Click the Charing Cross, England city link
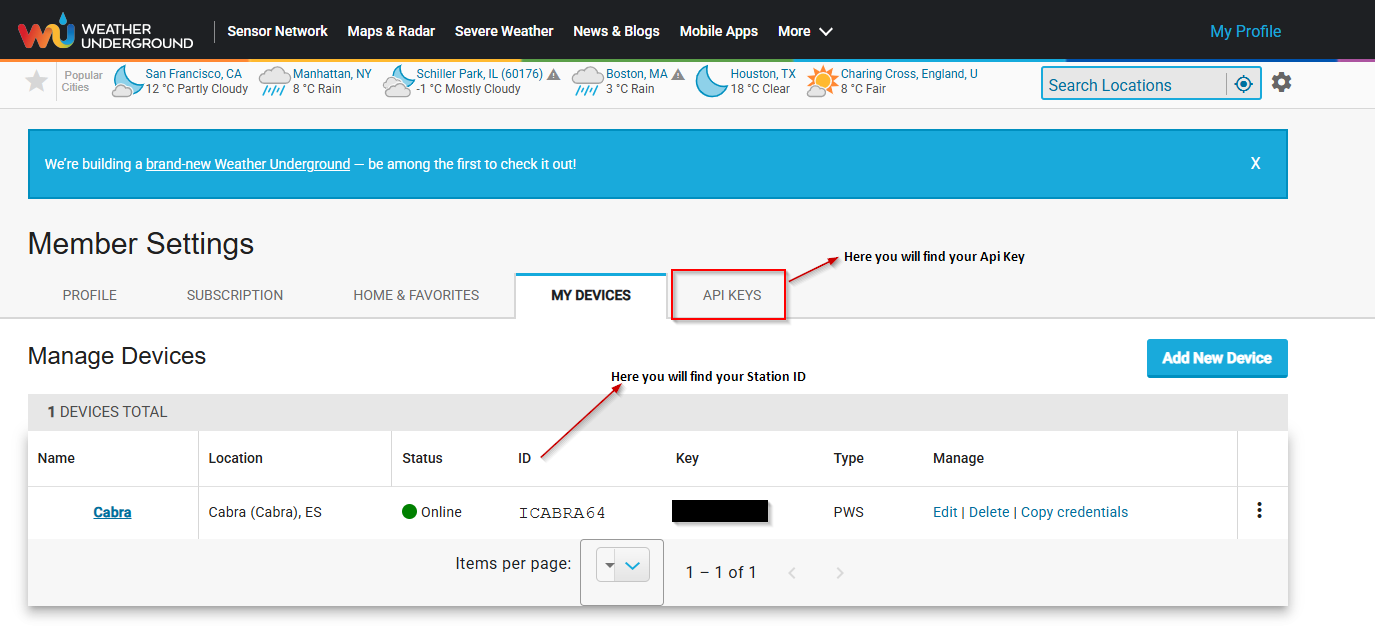 (x=909, y=74)
